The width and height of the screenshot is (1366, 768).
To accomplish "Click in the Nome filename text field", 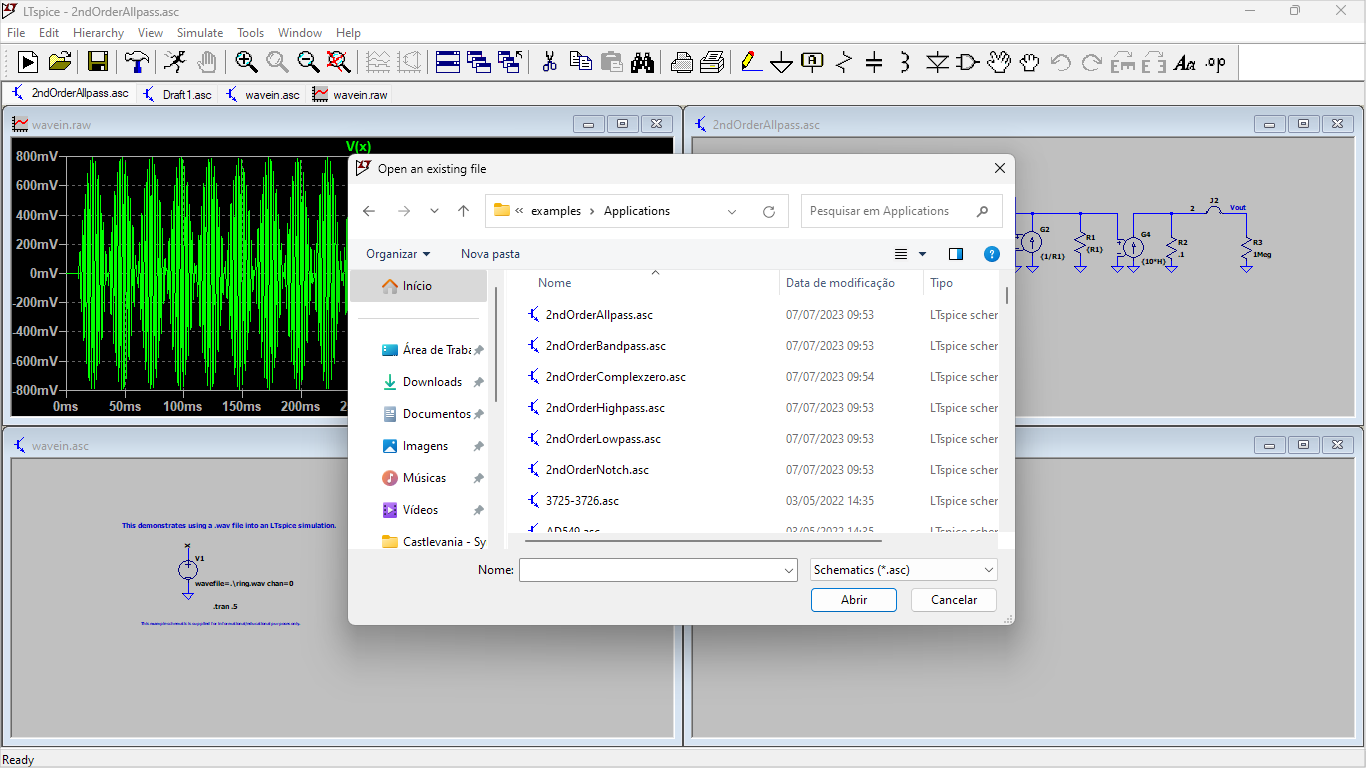I will tap(649, 570).
